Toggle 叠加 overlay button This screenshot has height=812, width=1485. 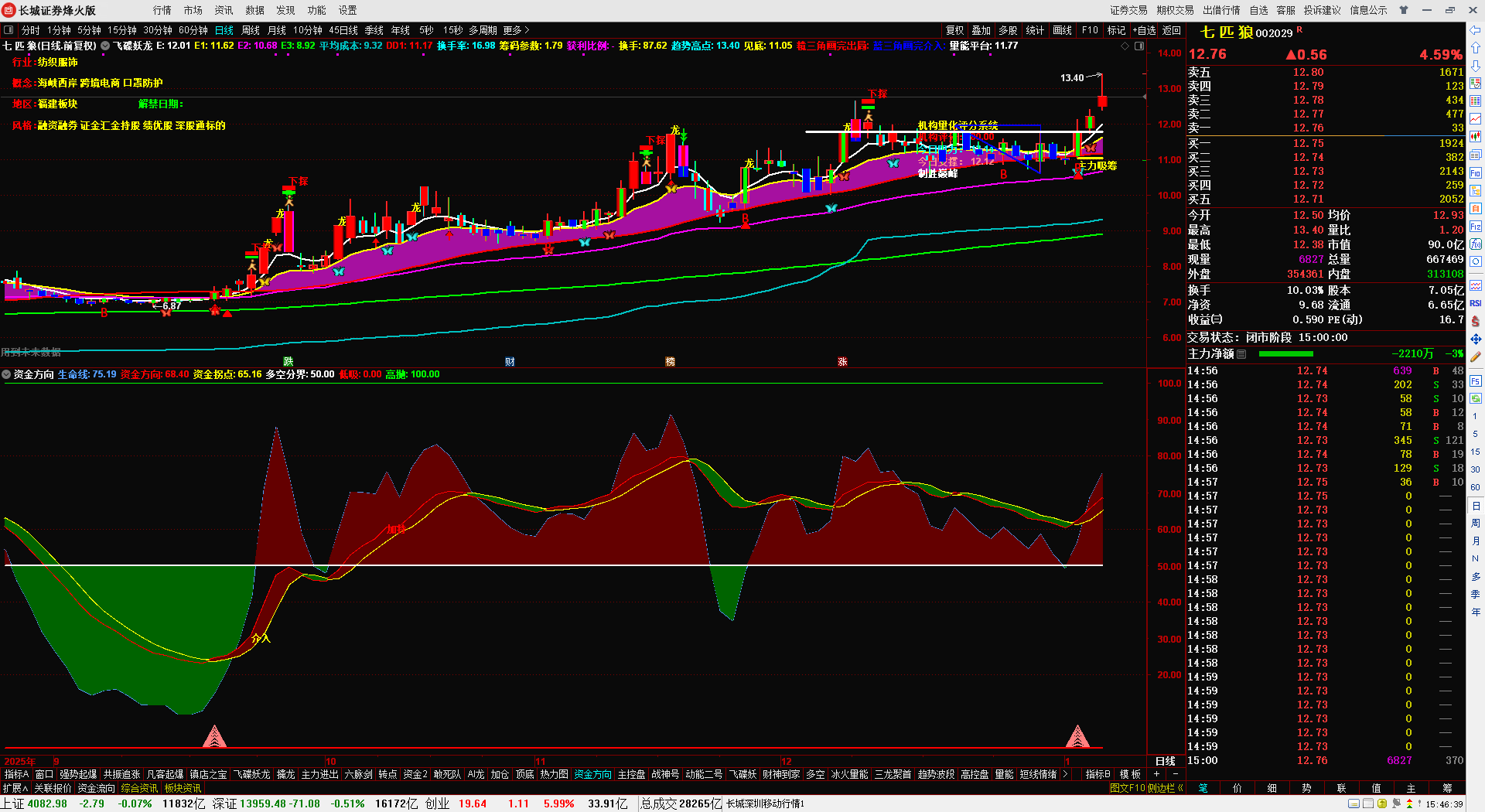[981, 30]
